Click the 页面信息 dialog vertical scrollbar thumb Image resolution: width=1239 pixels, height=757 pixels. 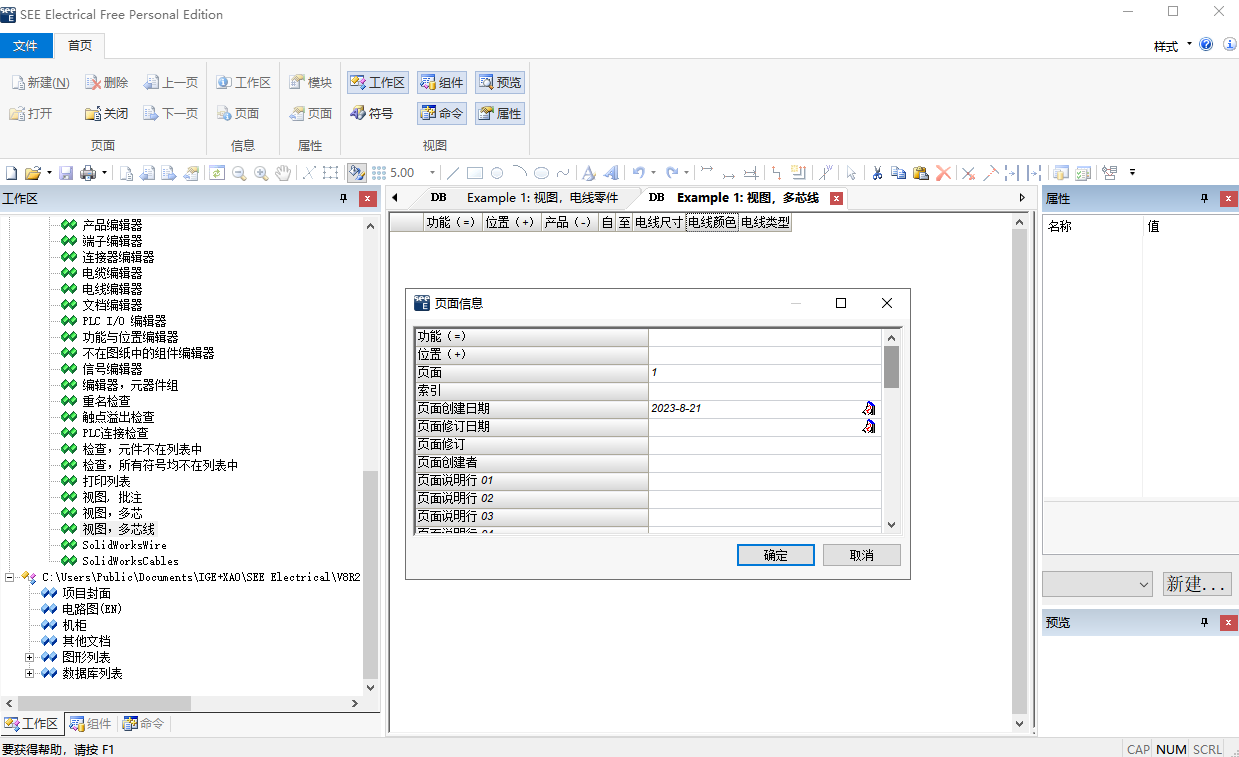pyautogui.click(x=891, y=366)
